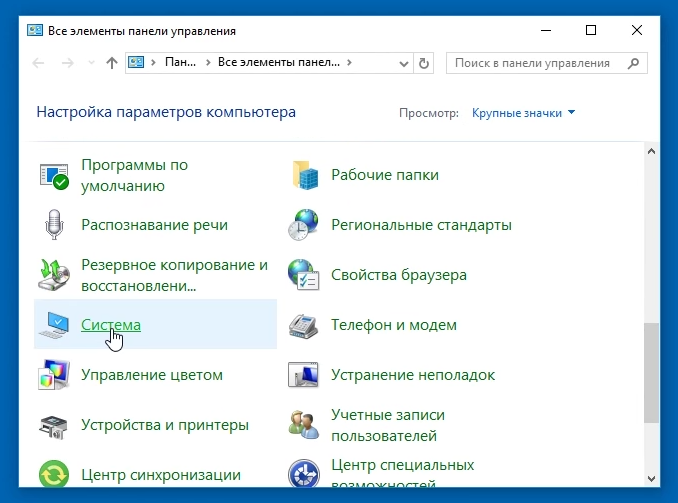Expand the chevron after Все элементы панели
678x503 pixels.
[349, 63]
